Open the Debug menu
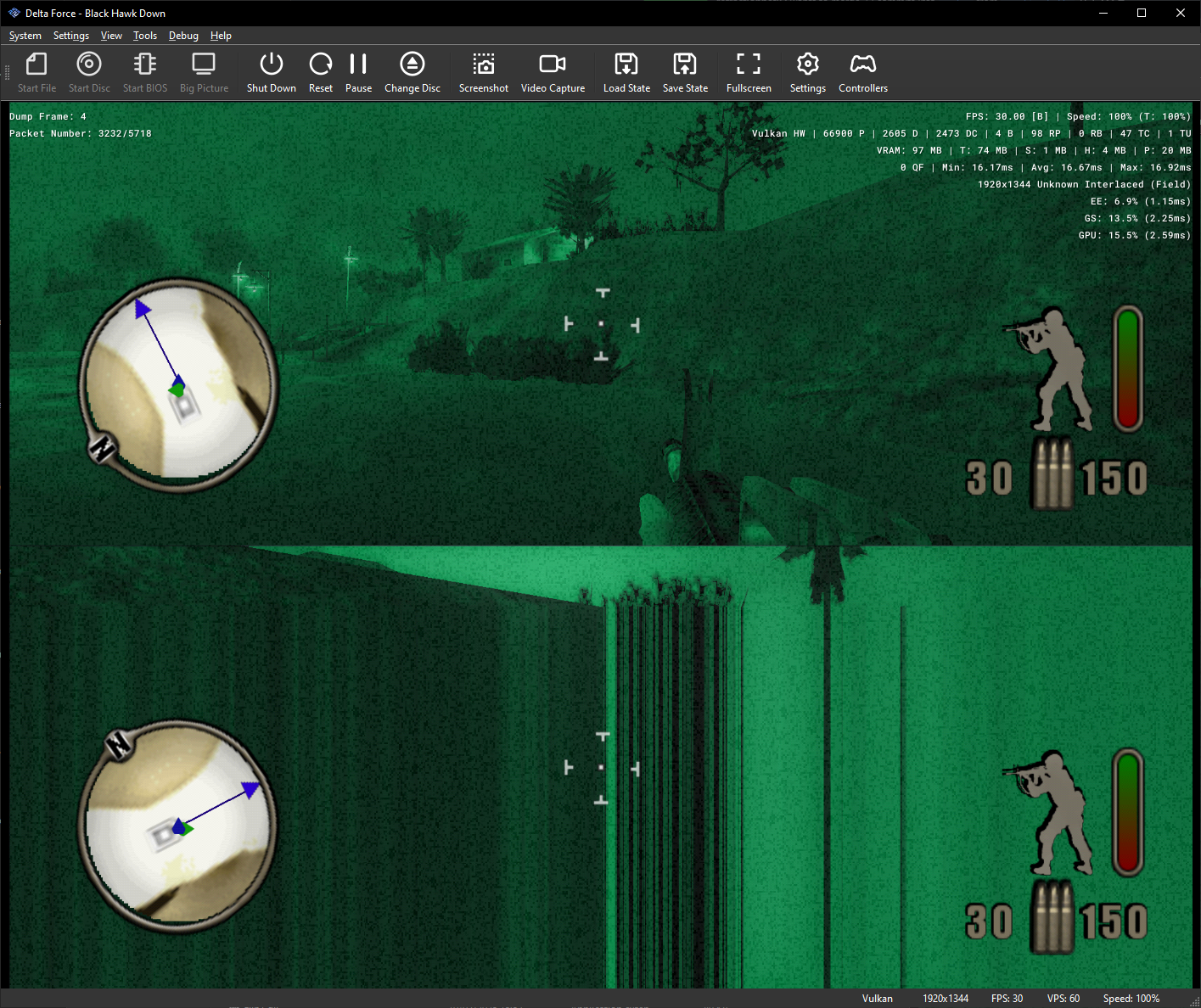1201x1008 pixels. (183, 36)
